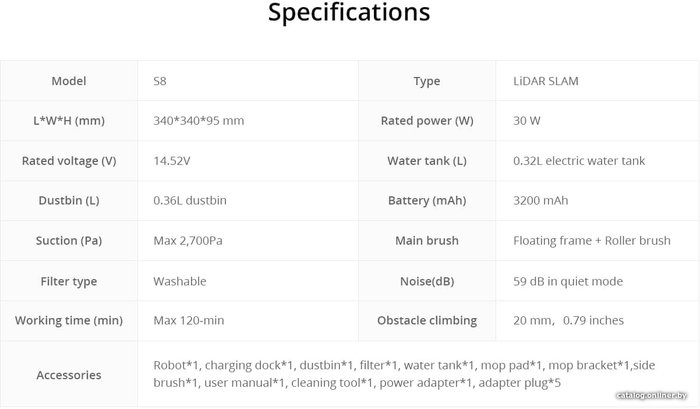
Task: Click the Washable filter type value
Action: tap(180, 281)
